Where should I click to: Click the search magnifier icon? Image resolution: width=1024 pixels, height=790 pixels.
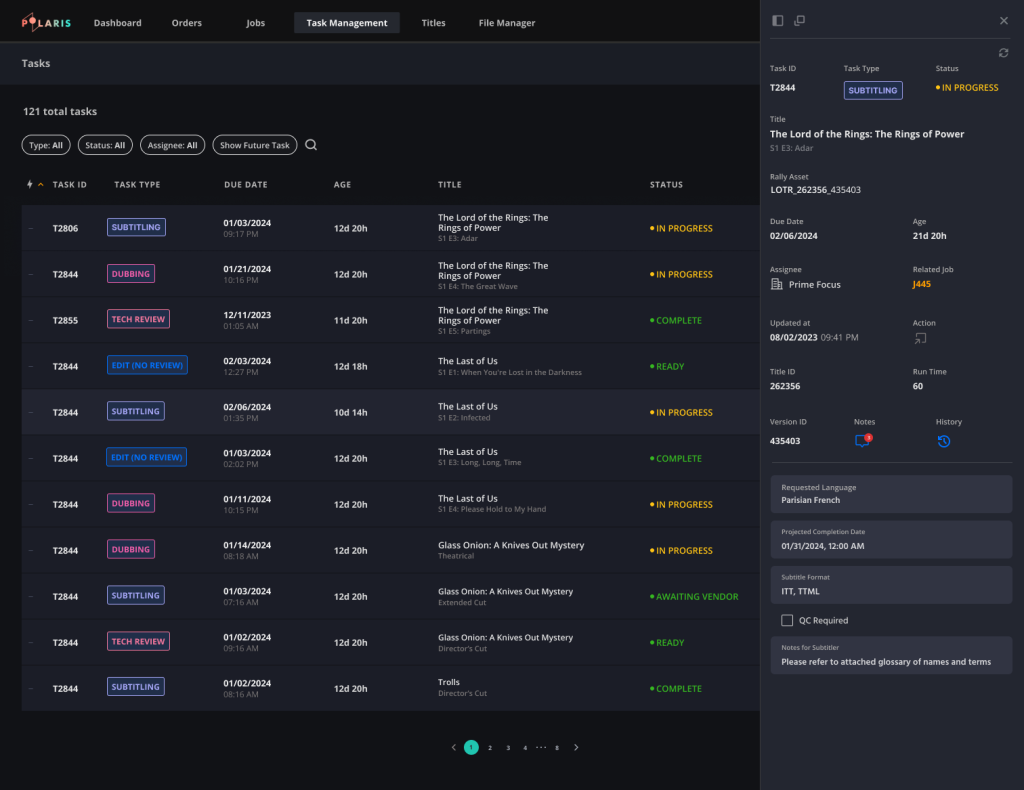tap(311, 145)
